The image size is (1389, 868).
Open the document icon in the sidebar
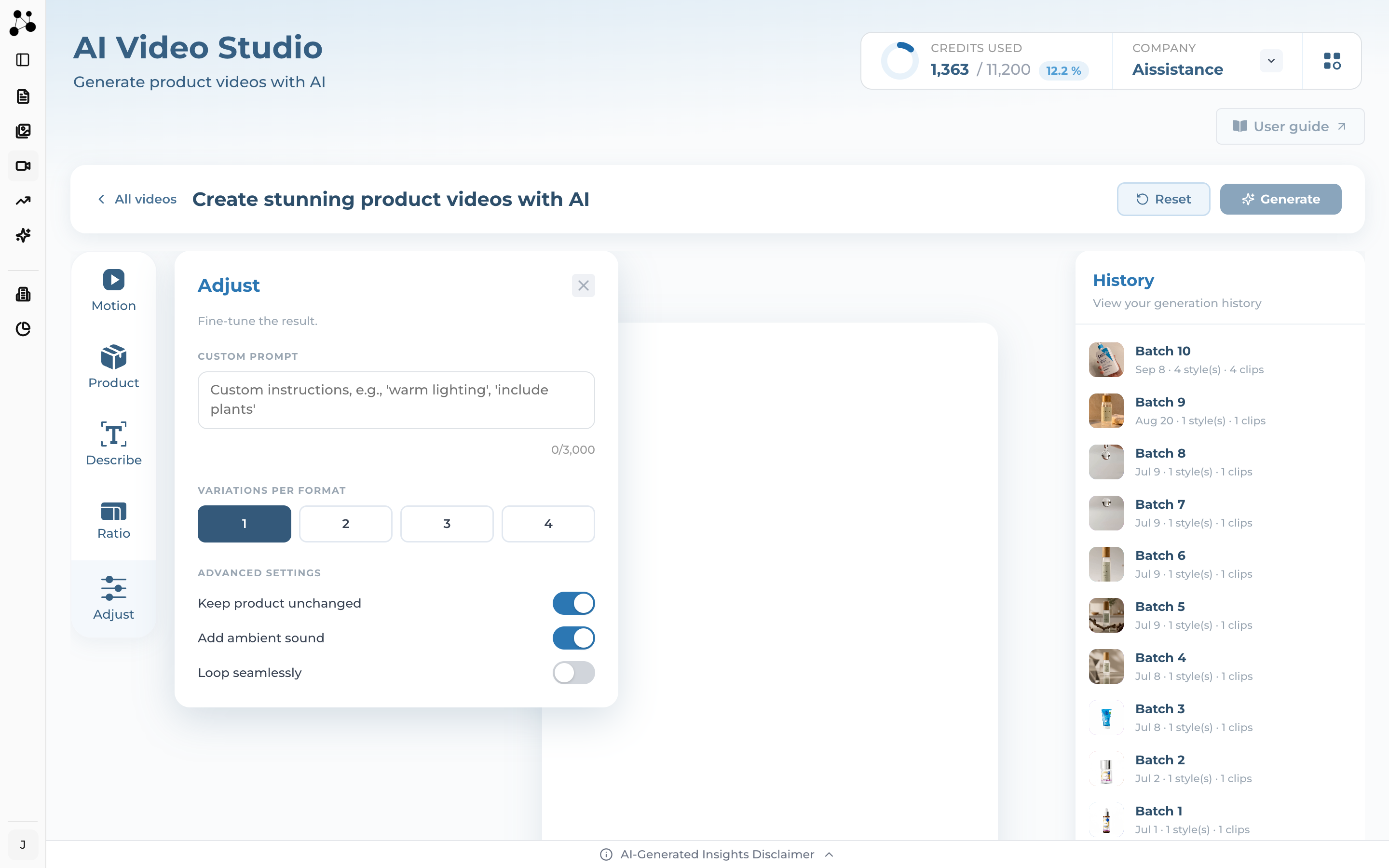pos(23,96)
